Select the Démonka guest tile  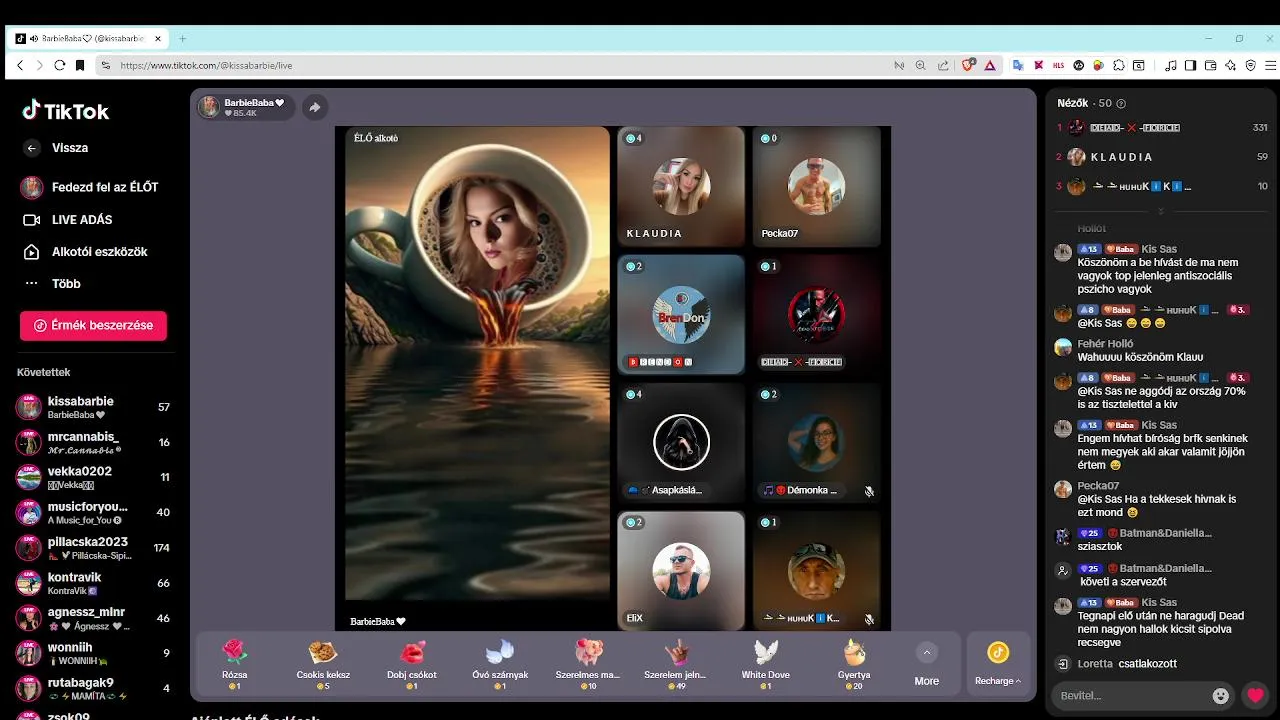pos(816,442)
